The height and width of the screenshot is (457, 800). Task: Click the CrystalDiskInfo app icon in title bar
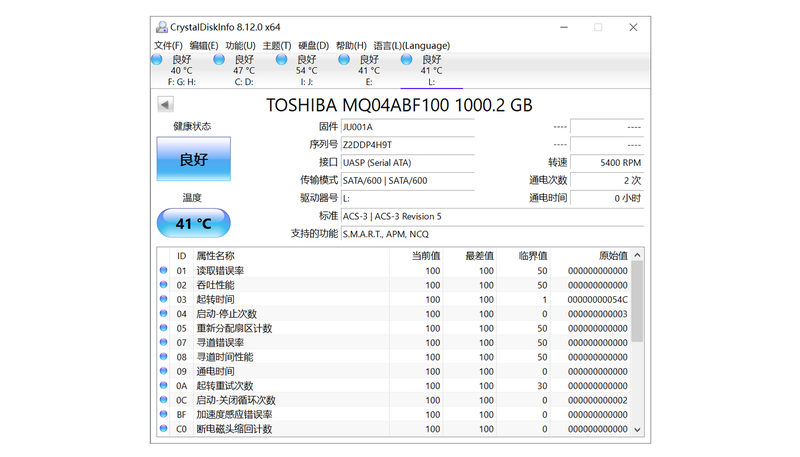click(x=162, y=27)
